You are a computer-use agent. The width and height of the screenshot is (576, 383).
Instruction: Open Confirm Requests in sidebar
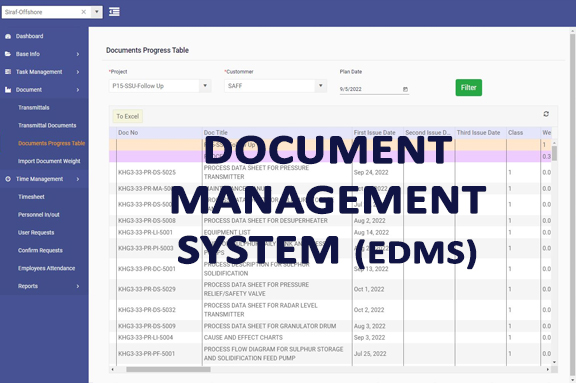pos(40,250)
